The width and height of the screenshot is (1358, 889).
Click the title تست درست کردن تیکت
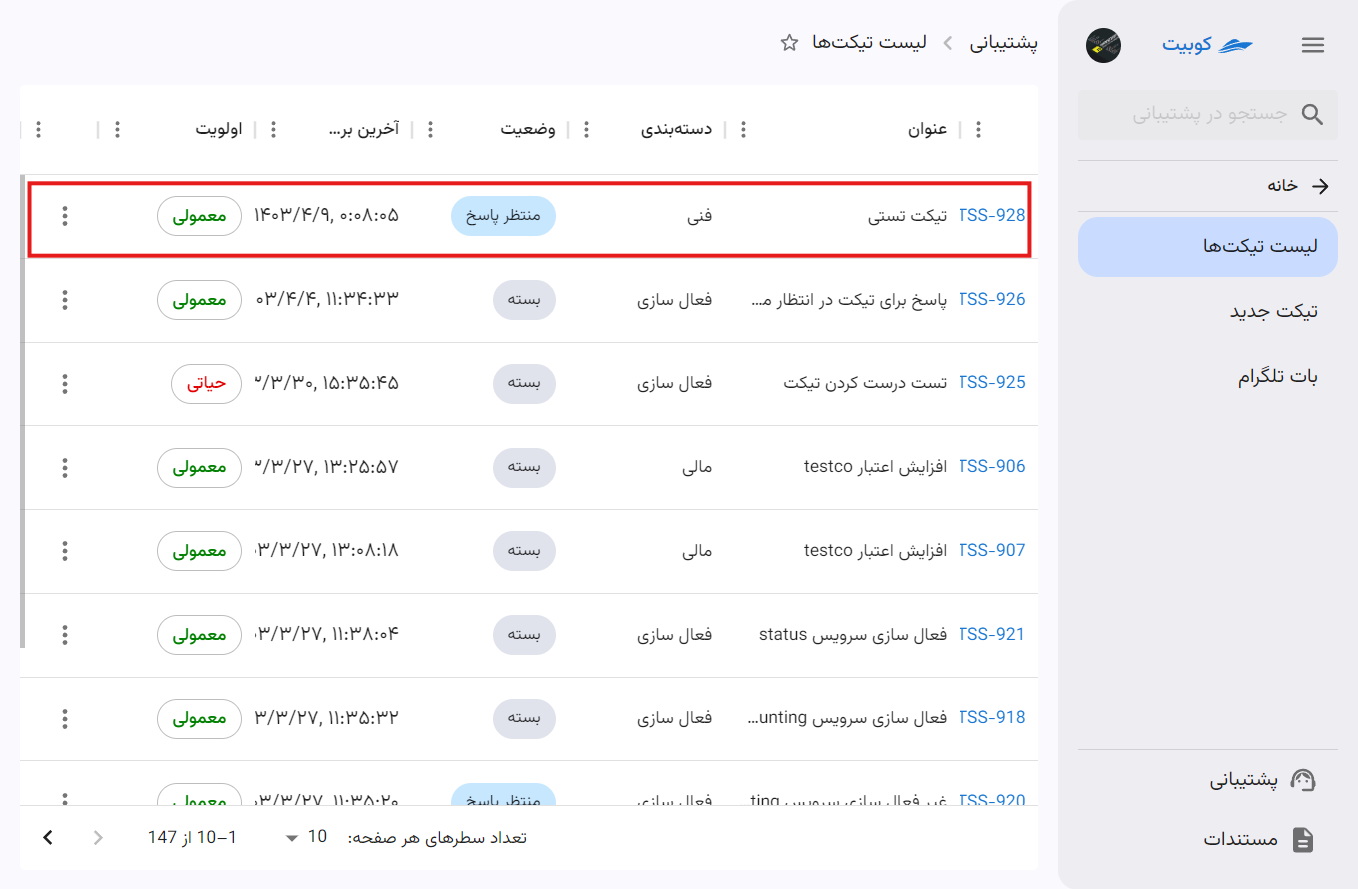866,383
